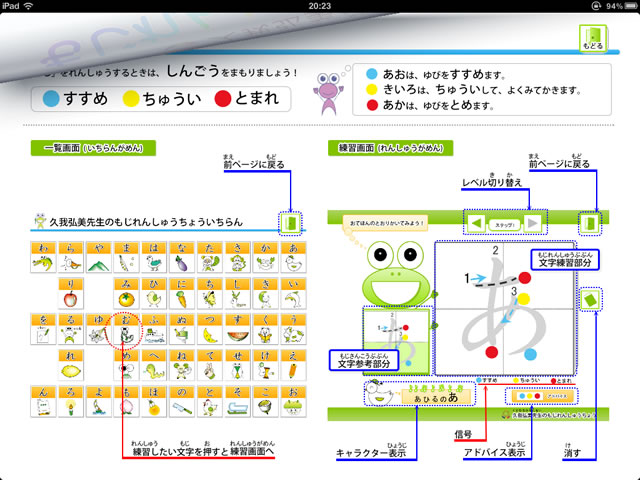
Task: Select the を hiragana tile
Action: tap(43, 329)
